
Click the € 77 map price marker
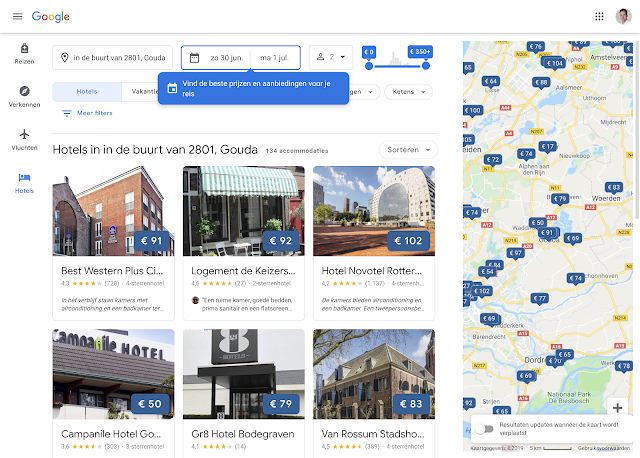point(540,298)
